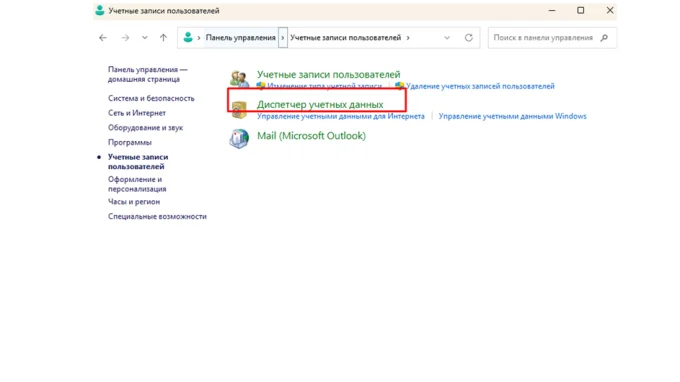Viewport: 680px width, 382px height.
Task: Select 'Панель управления' in the address breadcrumb
Action: coord(241,38)
